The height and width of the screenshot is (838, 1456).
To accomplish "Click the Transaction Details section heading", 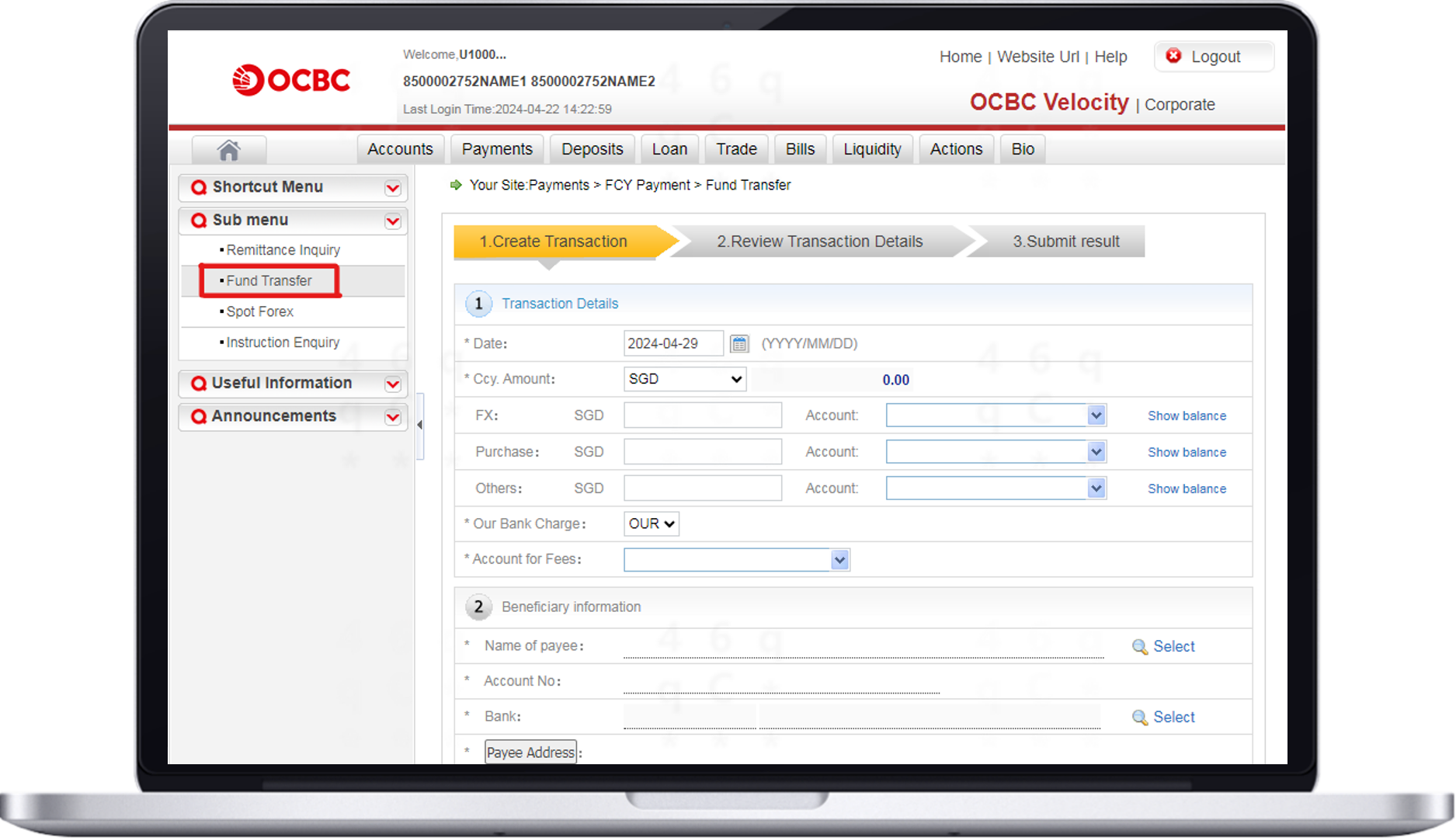I will tap(560, 304).
